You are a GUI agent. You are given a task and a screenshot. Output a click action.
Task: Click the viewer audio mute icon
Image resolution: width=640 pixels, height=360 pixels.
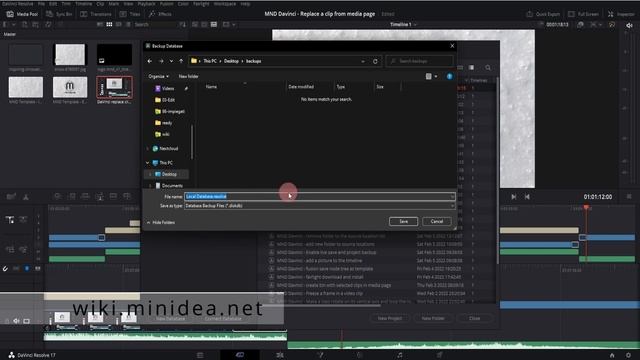pos(629,25)
